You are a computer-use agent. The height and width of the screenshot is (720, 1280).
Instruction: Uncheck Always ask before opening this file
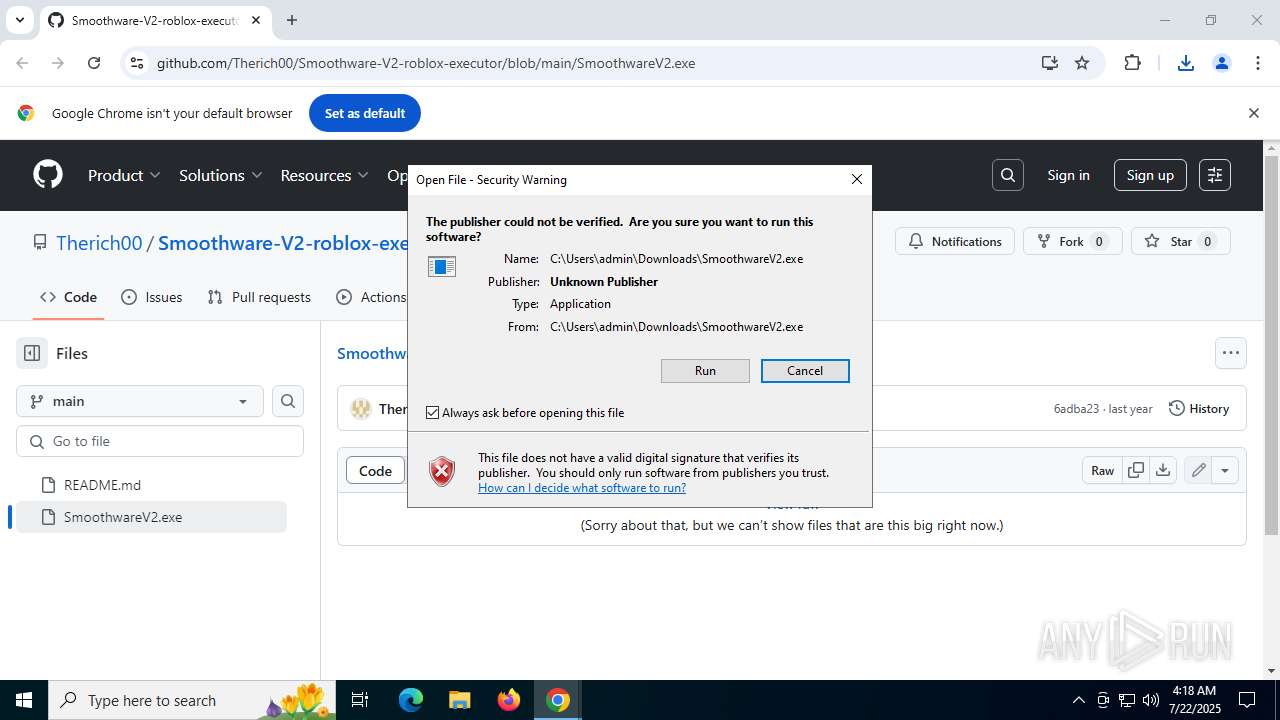(x=432, y=413)
